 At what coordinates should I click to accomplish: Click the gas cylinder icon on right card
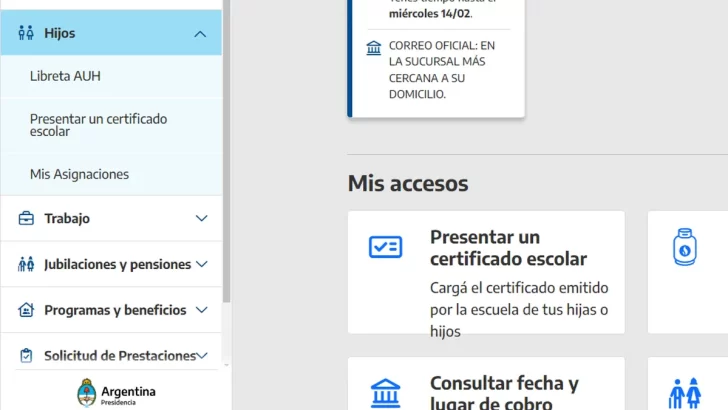pyautogui.click(x=684, y=247)
